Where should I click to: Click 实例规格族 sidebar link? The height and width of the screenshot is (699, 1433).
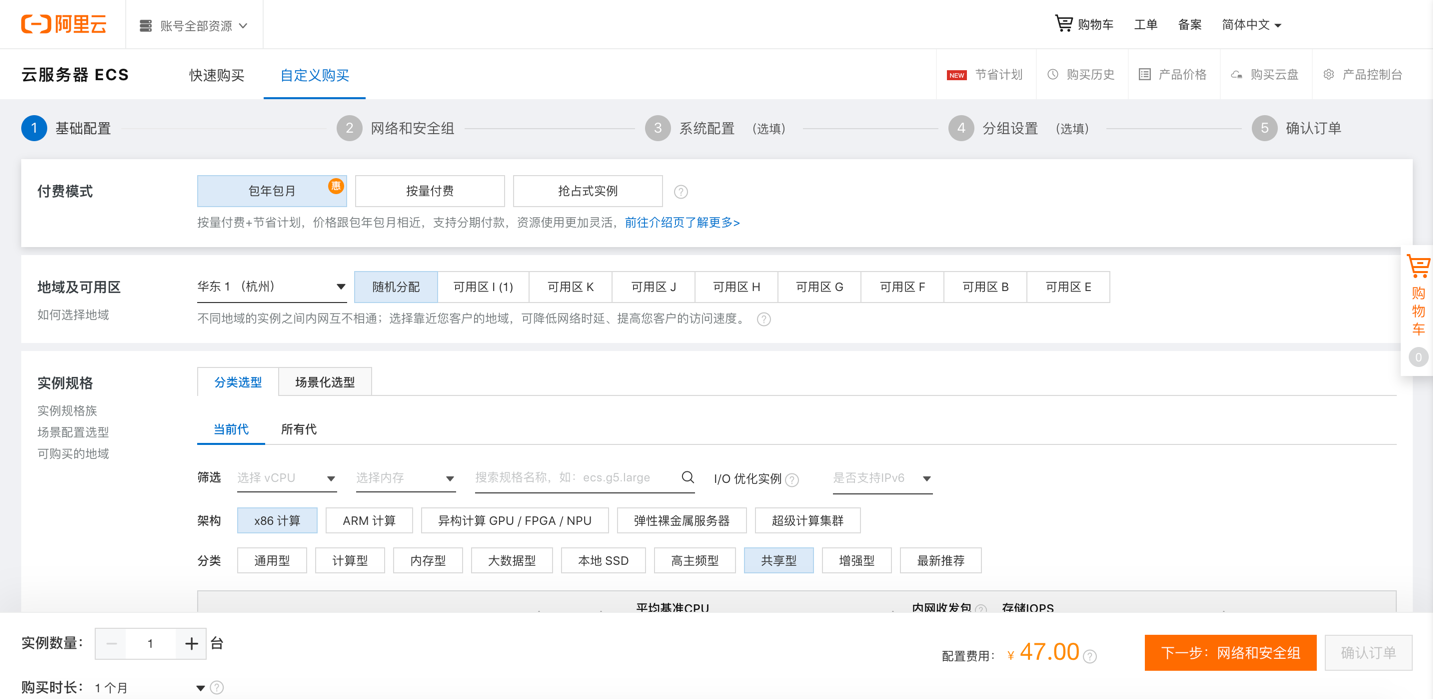67,411
